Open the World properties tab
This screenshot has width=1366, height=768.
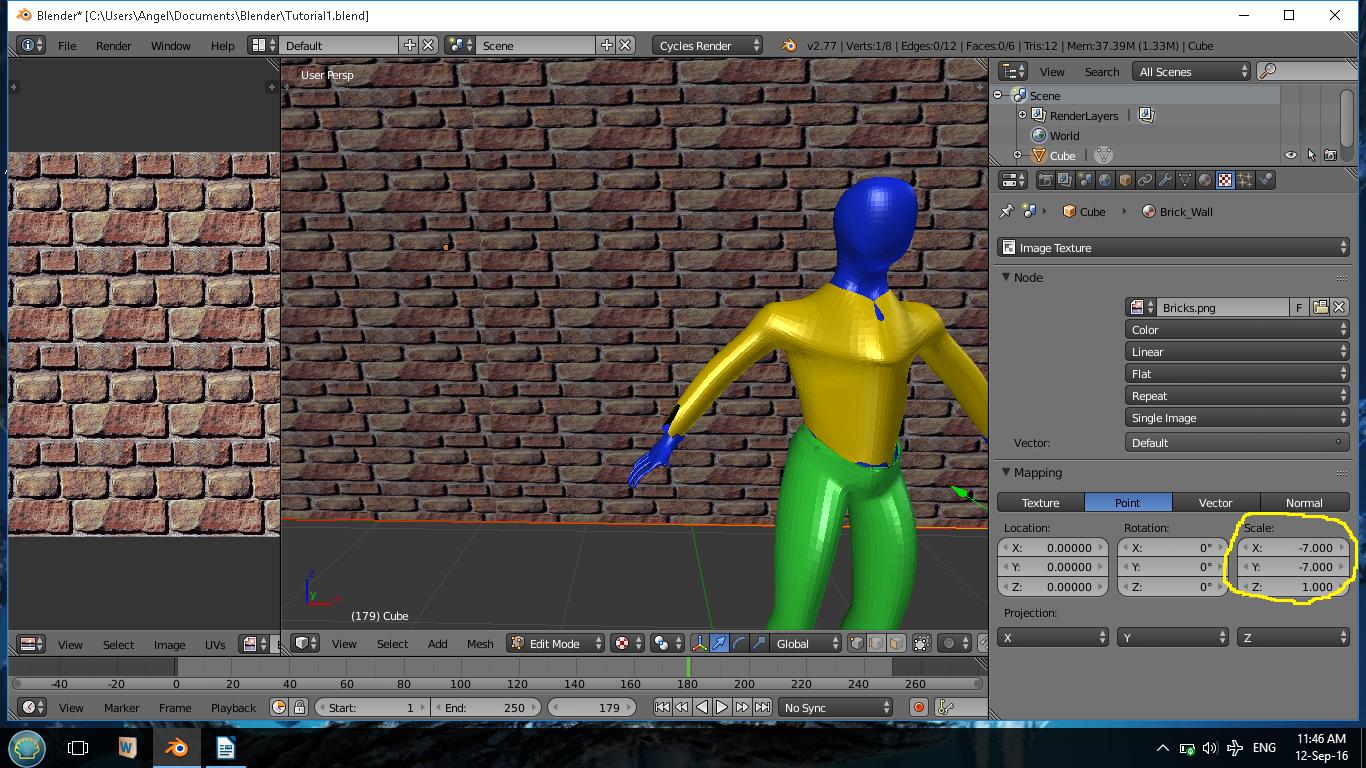pyautogui.click(x=1105, y=180)
